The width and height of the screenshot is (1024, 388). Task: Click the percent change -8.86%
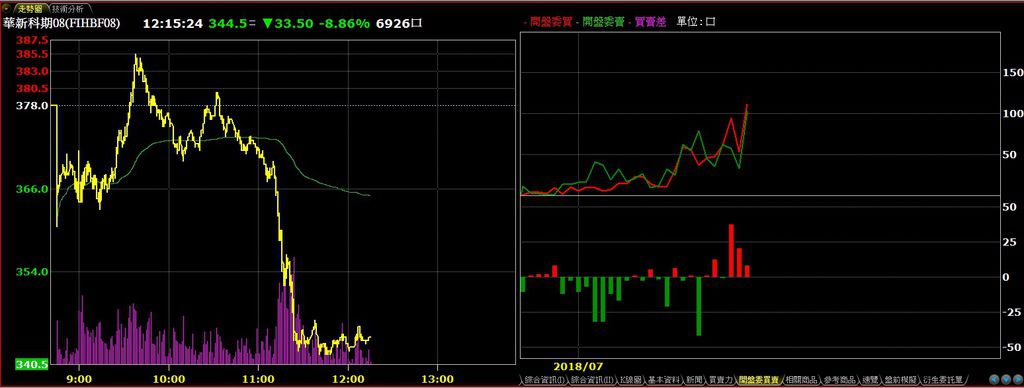[x=344, y=24]
